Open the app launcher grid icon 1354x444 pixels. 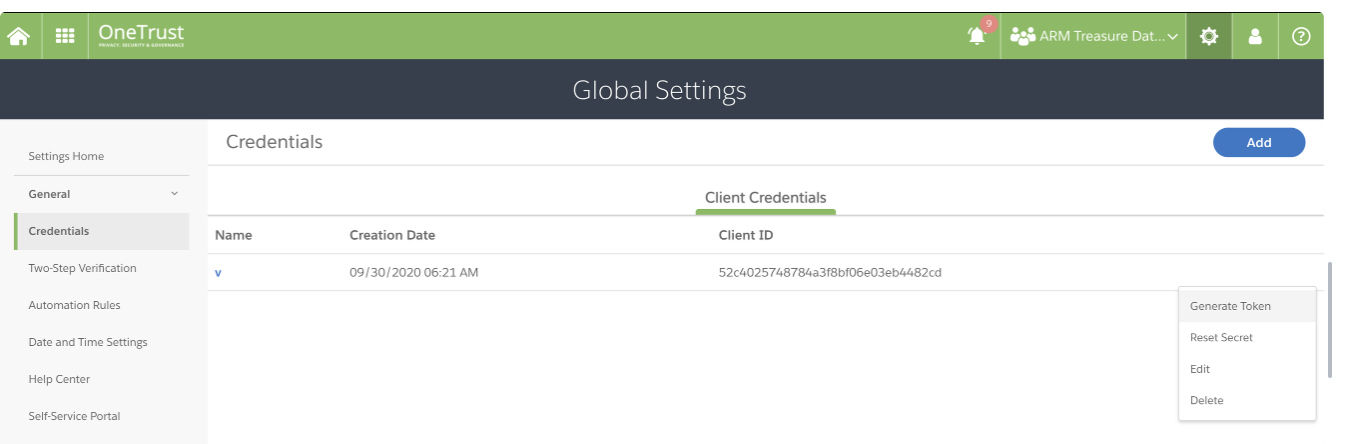[65, 37]
